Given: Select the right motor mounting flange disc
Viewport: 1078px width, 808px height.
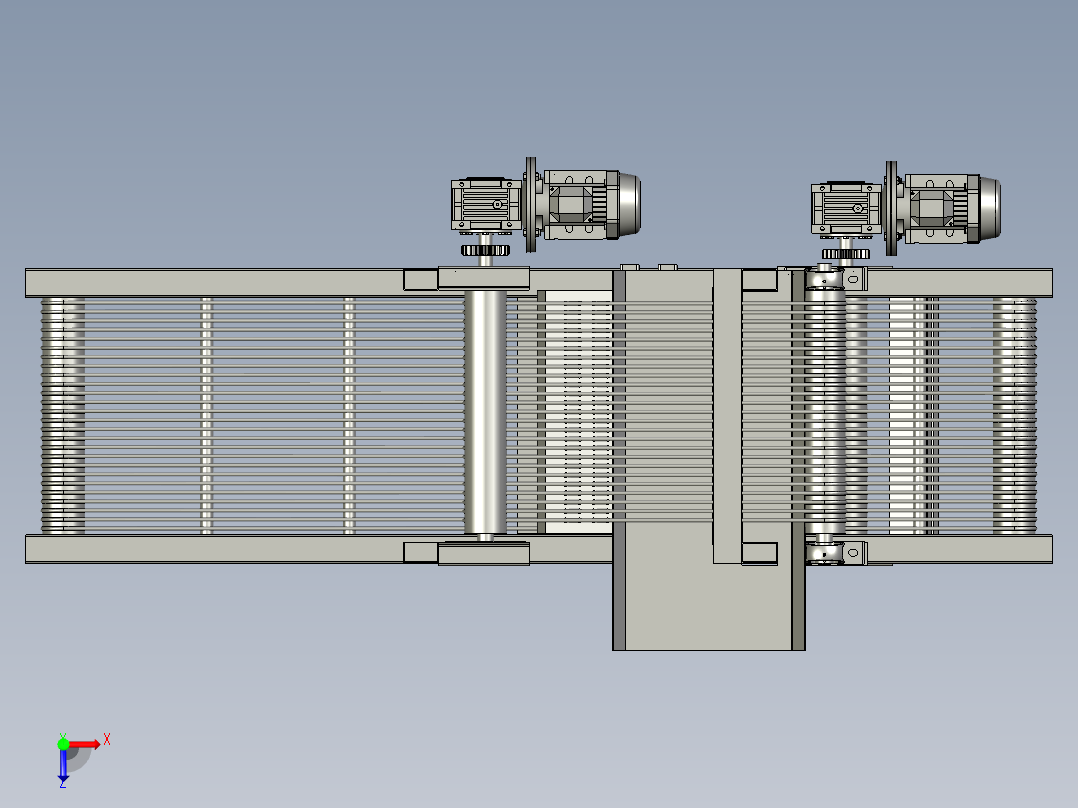Looking at the screenshot, I should [x=891, y=208].
